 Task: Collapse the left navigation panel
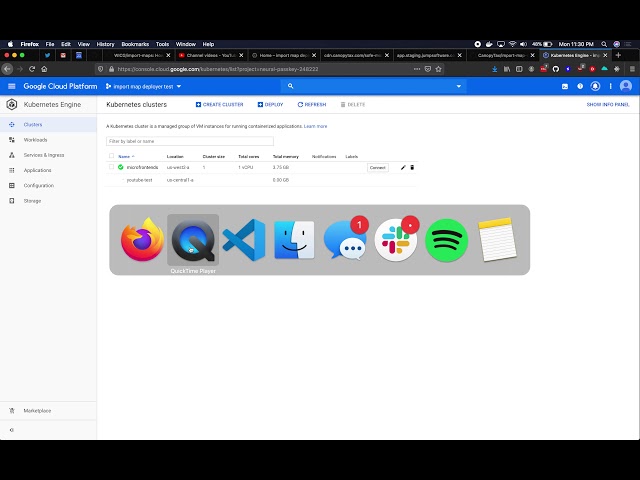click(x=11, y=430)
